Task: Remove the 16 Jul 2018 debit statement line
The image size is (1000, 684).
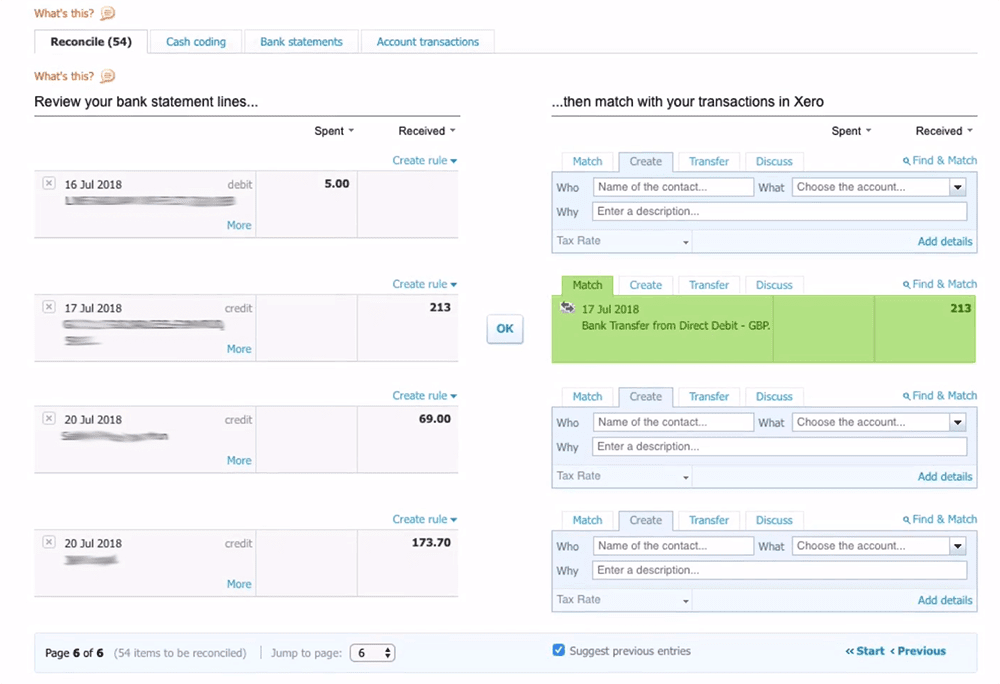Action: click(x=48, y=183)
